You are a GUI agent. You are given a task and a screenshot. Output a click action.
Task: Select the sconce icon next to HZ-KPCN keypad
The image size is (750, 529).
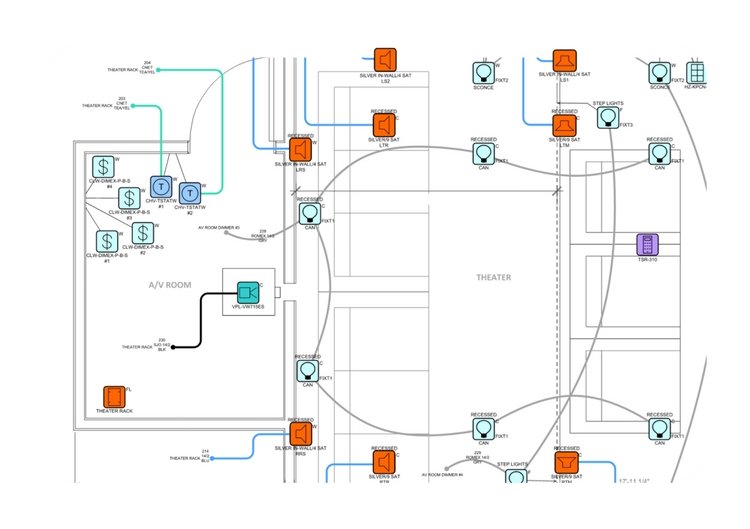click(x=660, y=73)
